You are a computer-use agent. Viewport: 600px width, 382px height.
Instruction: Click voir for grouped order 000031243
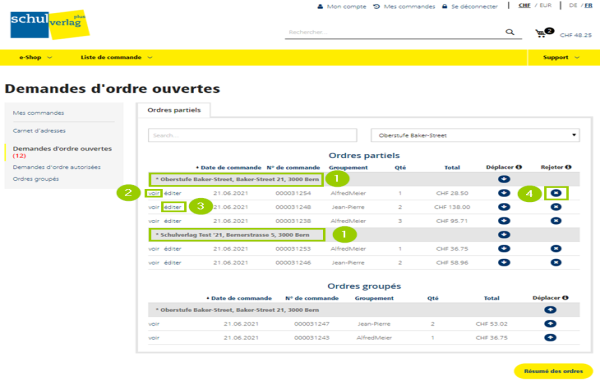tap(154, 338)
